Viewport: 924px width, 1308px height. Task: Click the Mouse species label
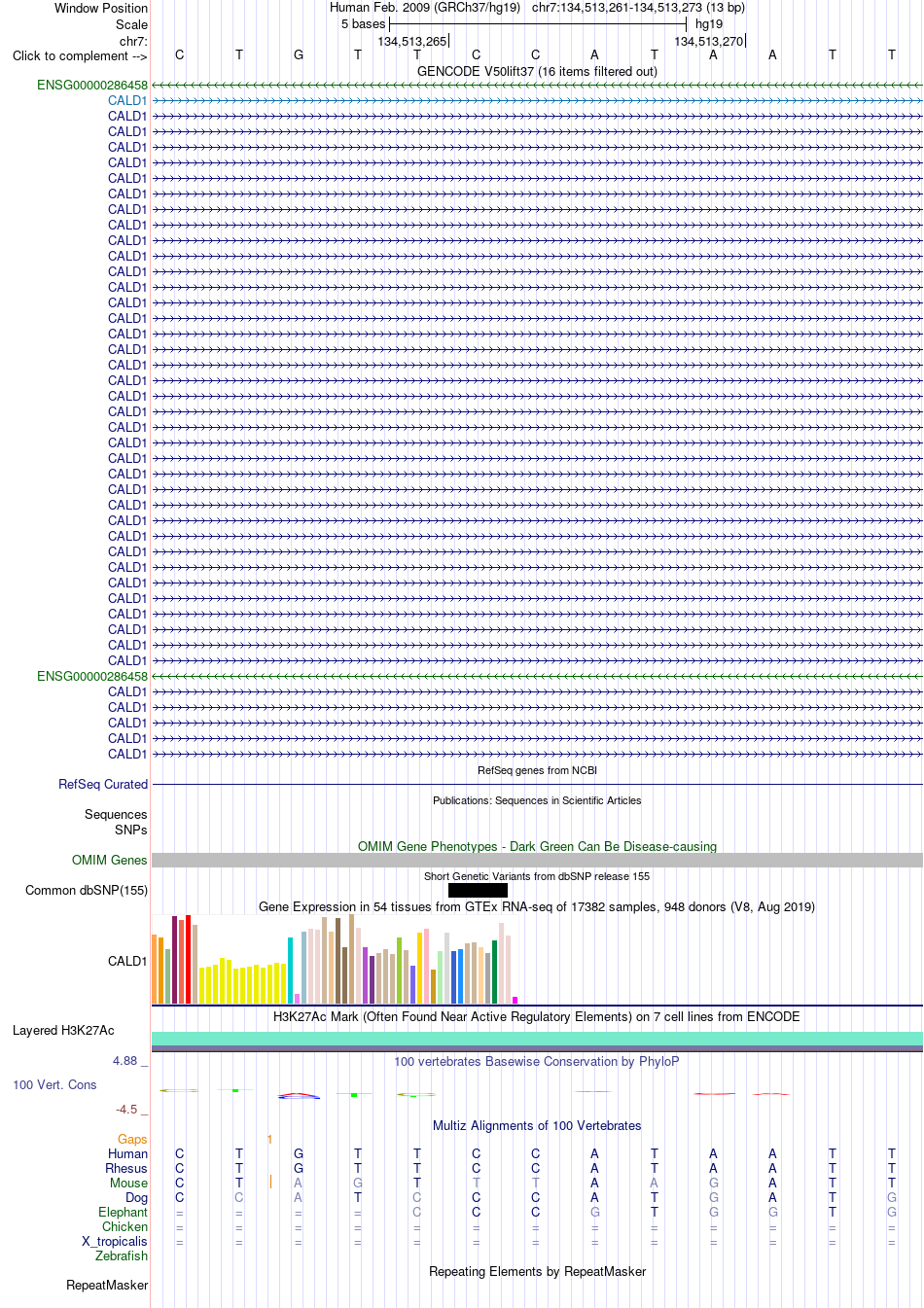[x=128, y=1183]
